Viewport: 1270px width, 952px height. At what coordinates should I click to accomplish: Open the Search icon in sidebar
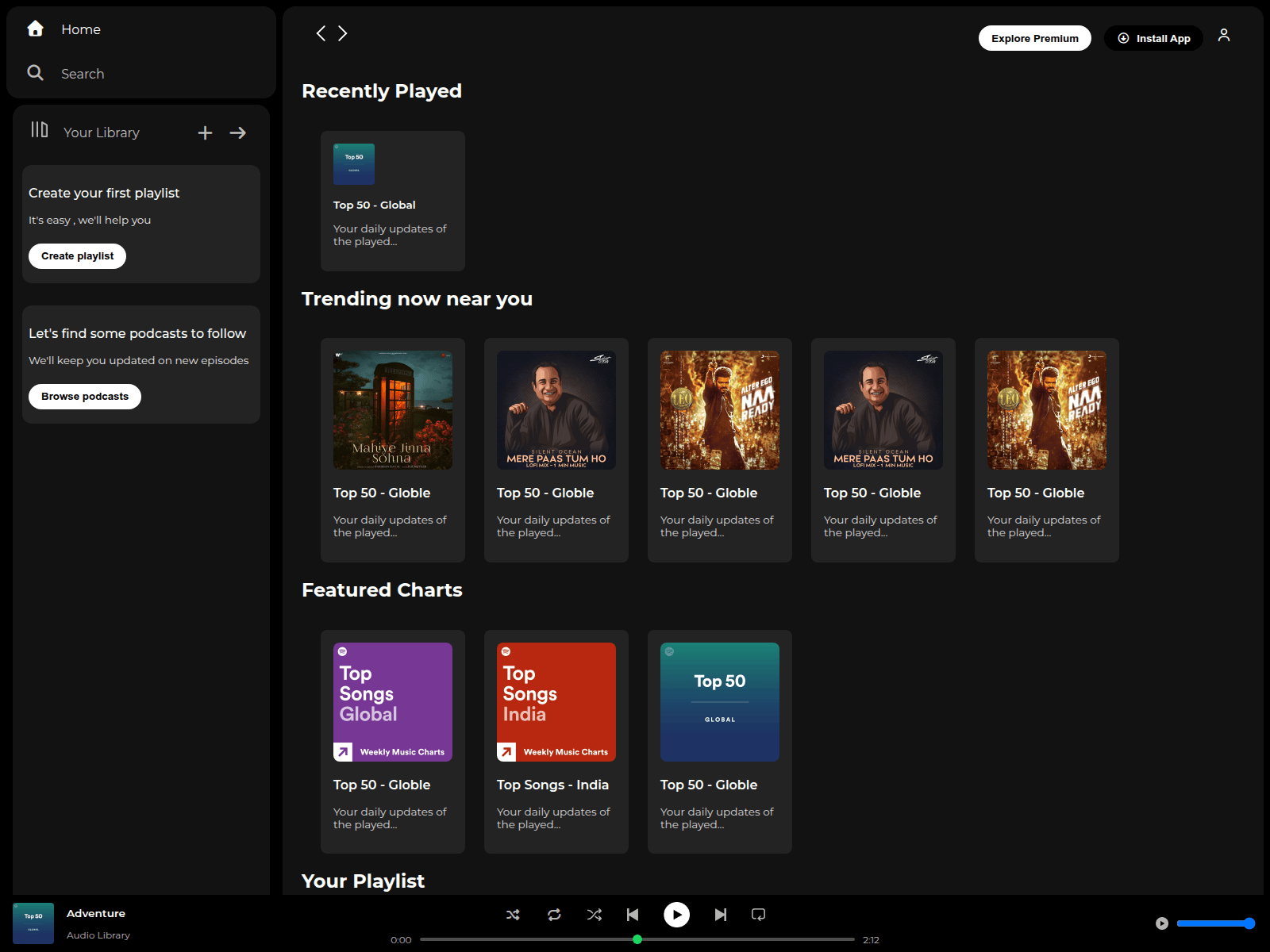pyautogui.click(x=35, y=73)
